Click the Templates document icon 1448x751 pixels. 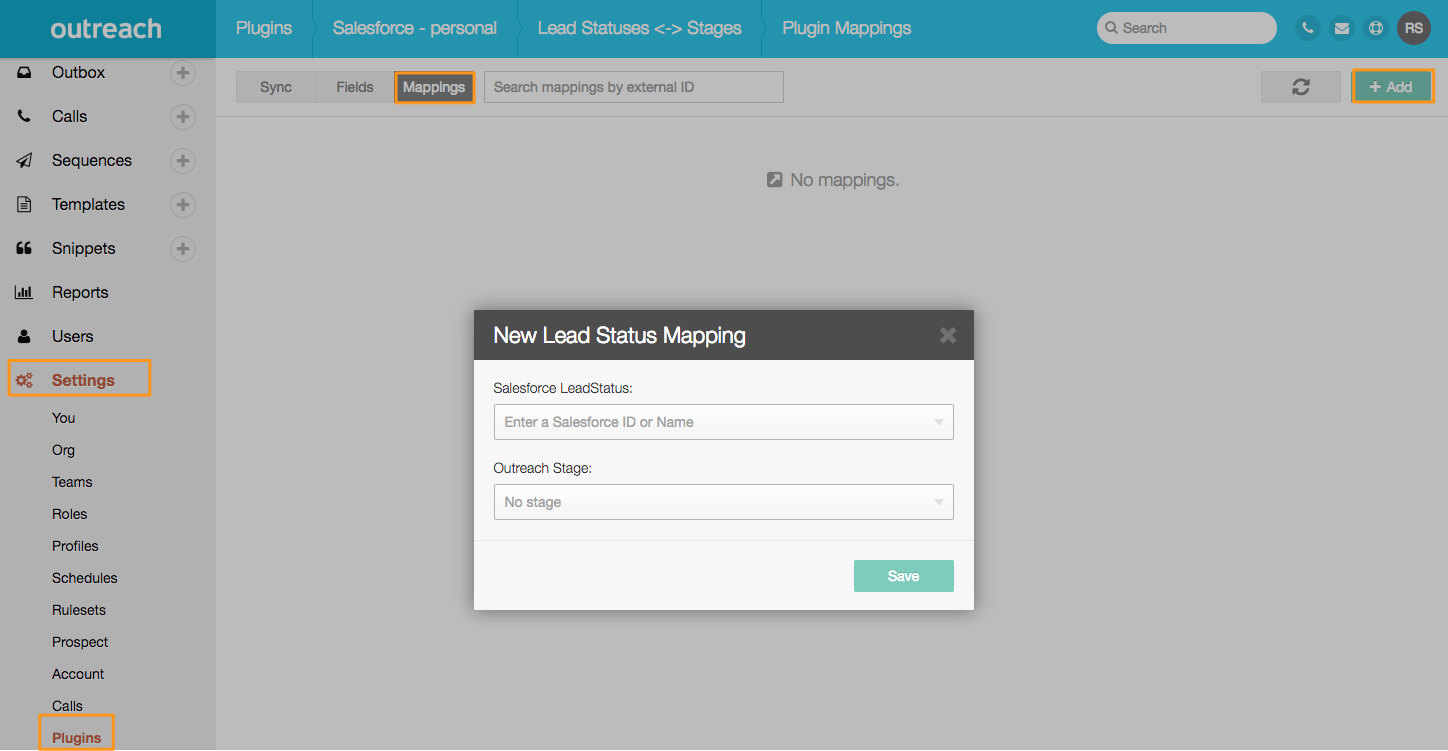tap(24, 204)
